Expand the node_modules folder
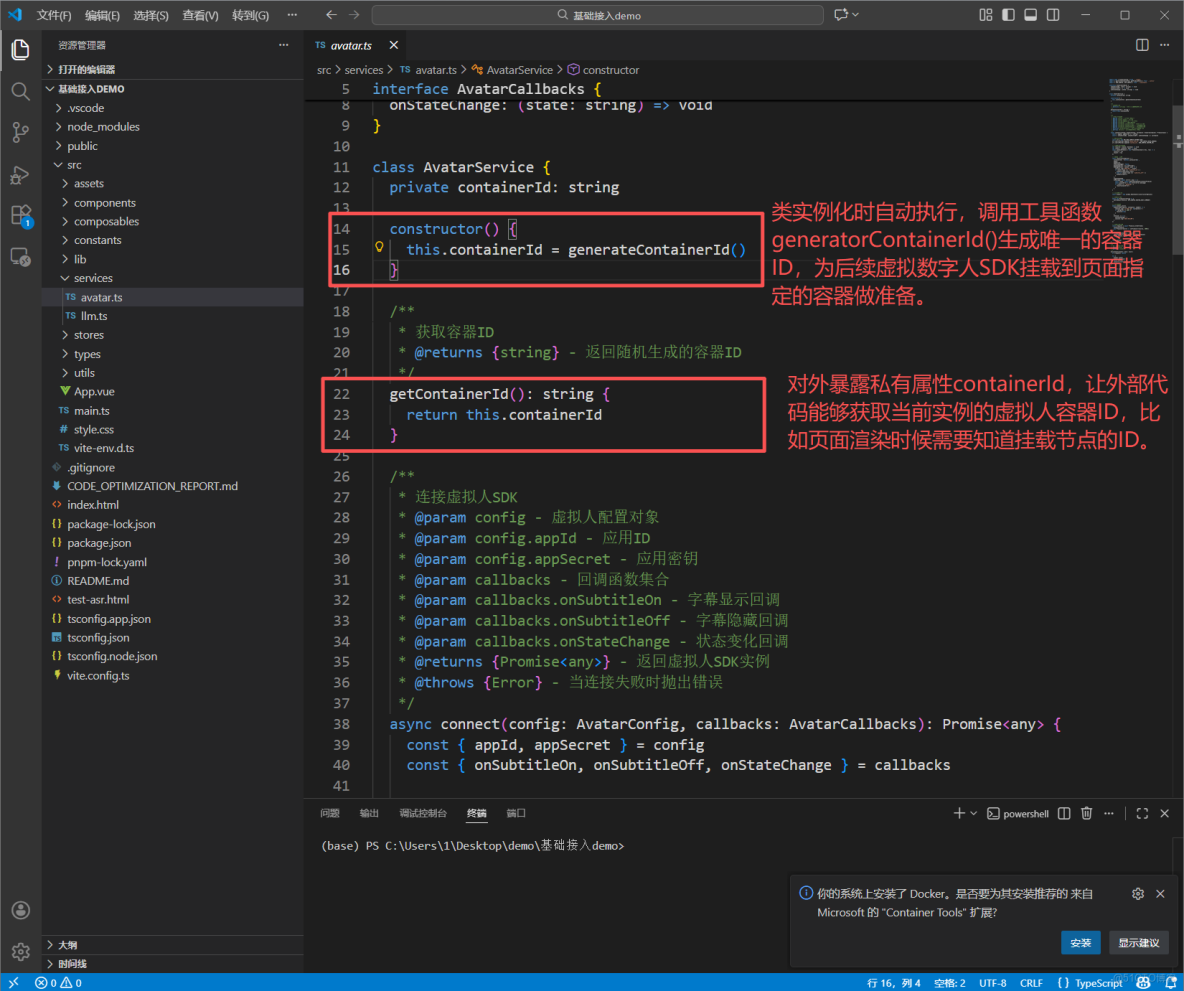Viewport: 1184px width, 991px height. tap(103, 127)
